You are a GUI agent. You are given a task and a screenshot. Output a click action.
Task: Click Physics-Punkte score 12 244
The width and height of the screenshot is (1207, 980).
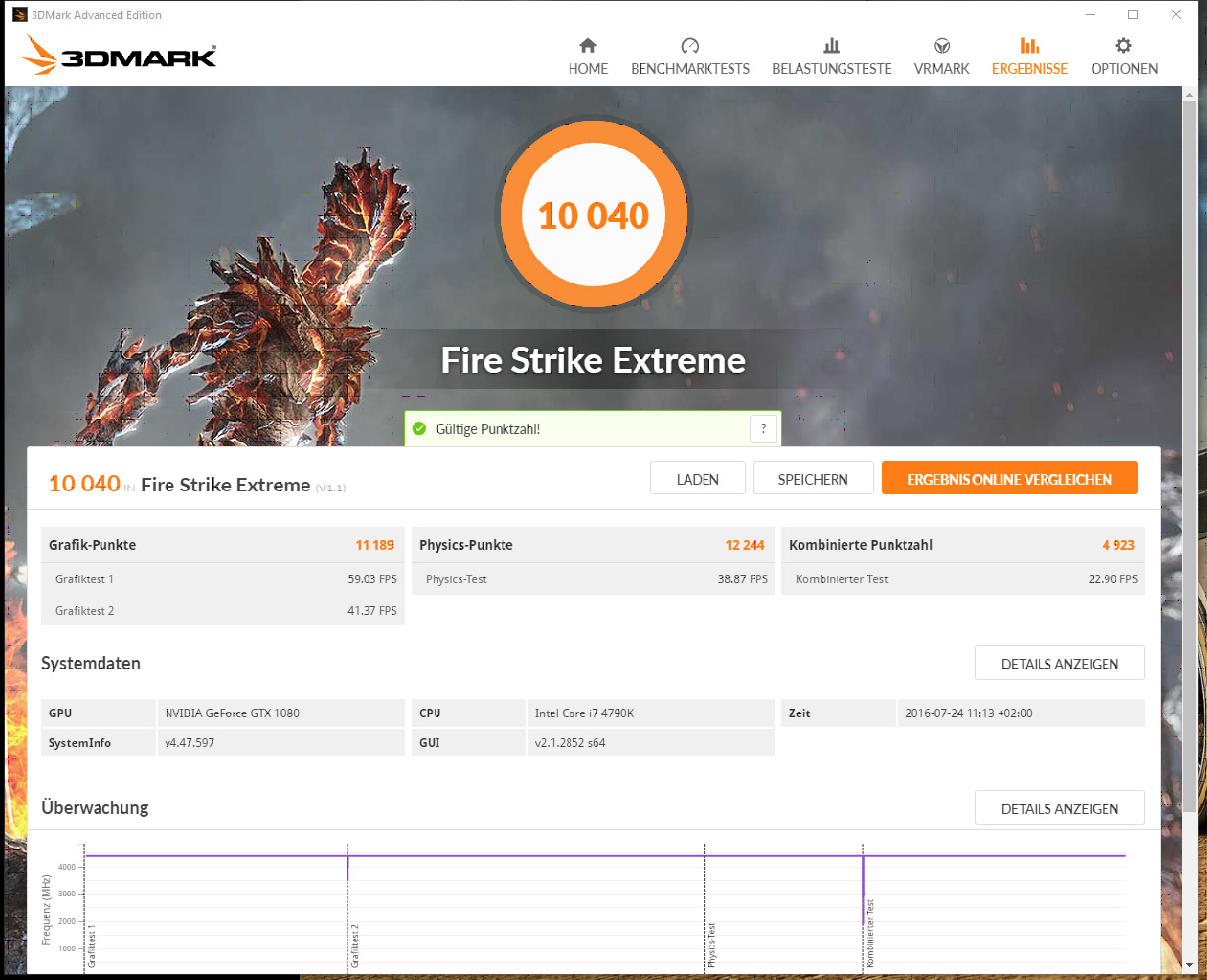[x=746, y=545]
